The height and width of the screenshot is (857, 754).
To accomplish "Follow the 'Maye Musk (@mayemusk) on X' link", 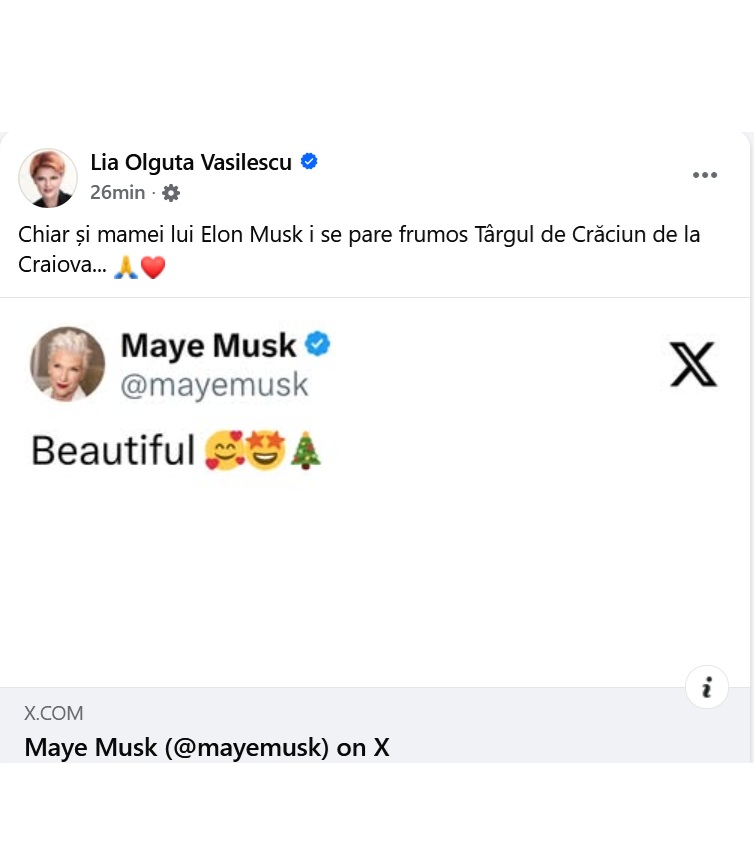I will point(207,747).
